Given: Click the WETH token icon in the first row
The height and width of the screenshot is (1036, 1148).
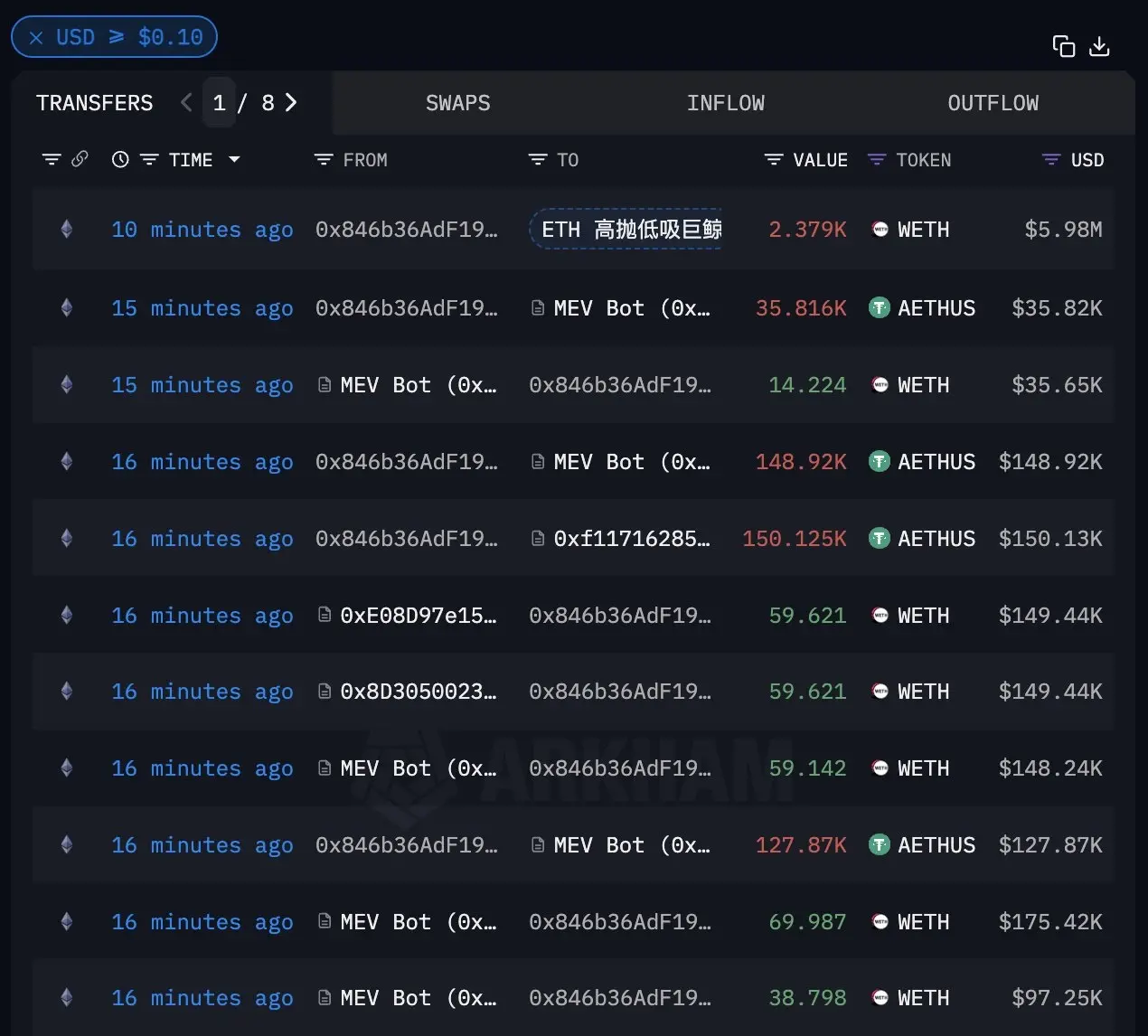Looking at the screenshot, I should point(879,229).
